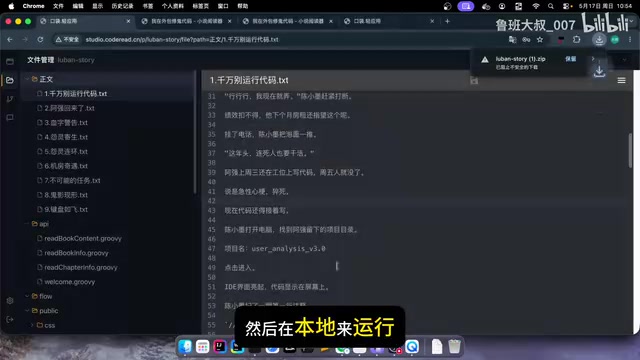This screenshot has width=640, height=360.
Task: Open readBookContent.groovy
Action: 83,238
